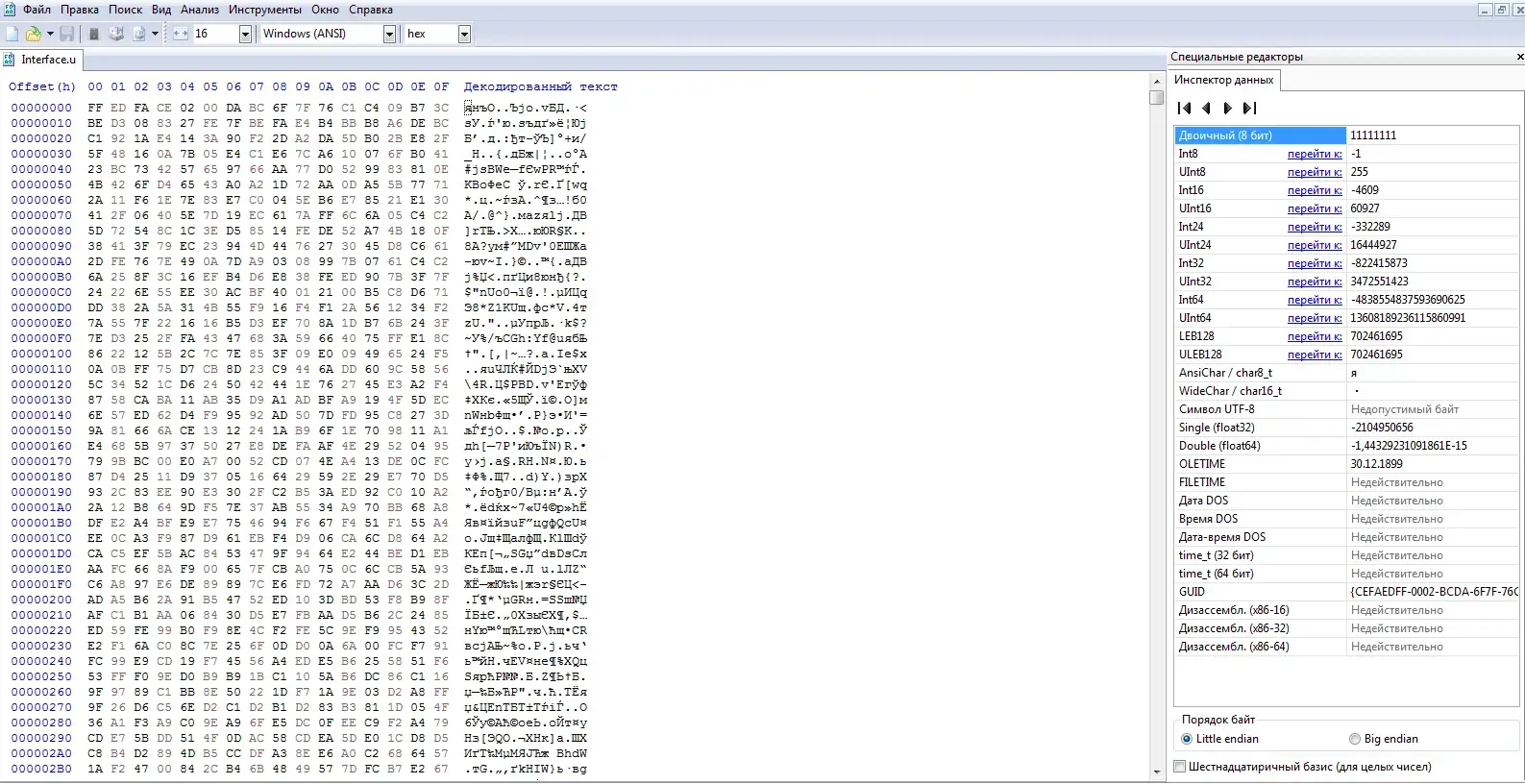This screenshot has width=1525, height=784.
Task: Click перейти к link for Int32
Action: (1315, 263)
